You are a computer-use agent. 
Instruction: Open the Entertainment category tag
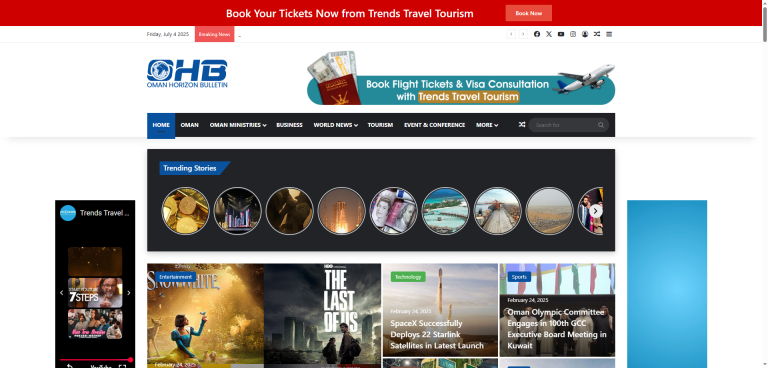tap(175, 277)
